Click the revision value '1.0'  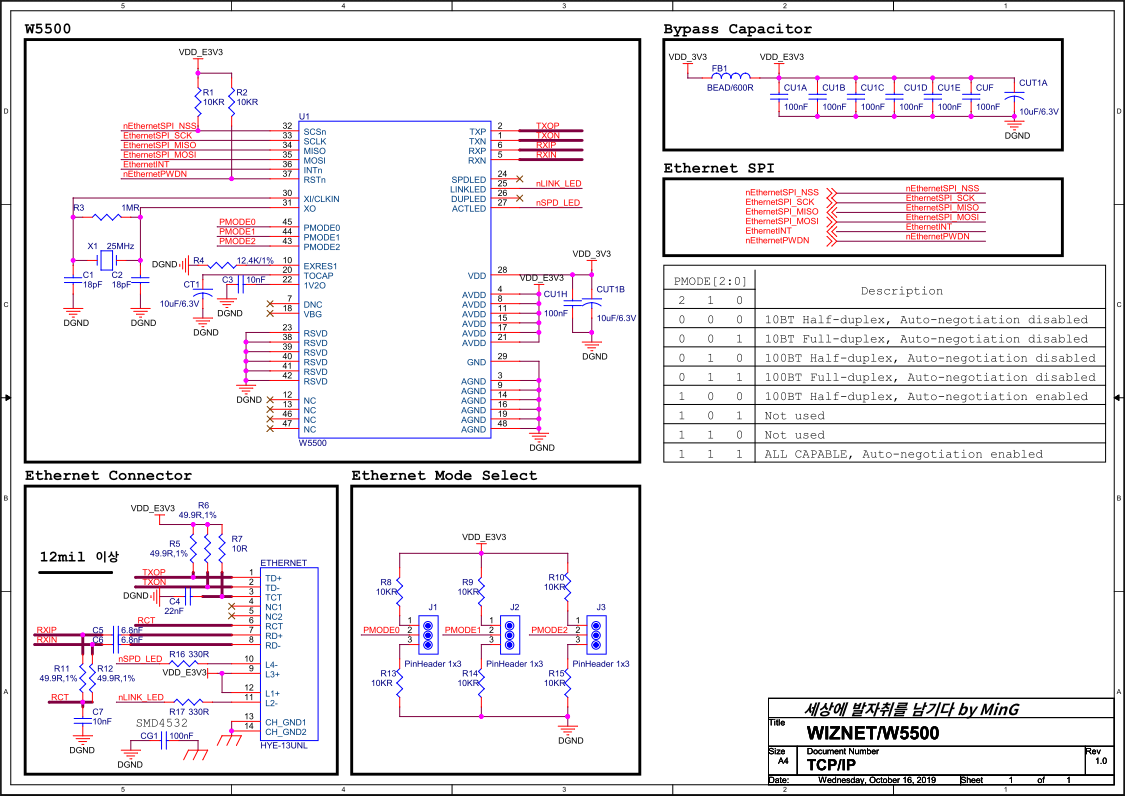tap(1101, 761)
